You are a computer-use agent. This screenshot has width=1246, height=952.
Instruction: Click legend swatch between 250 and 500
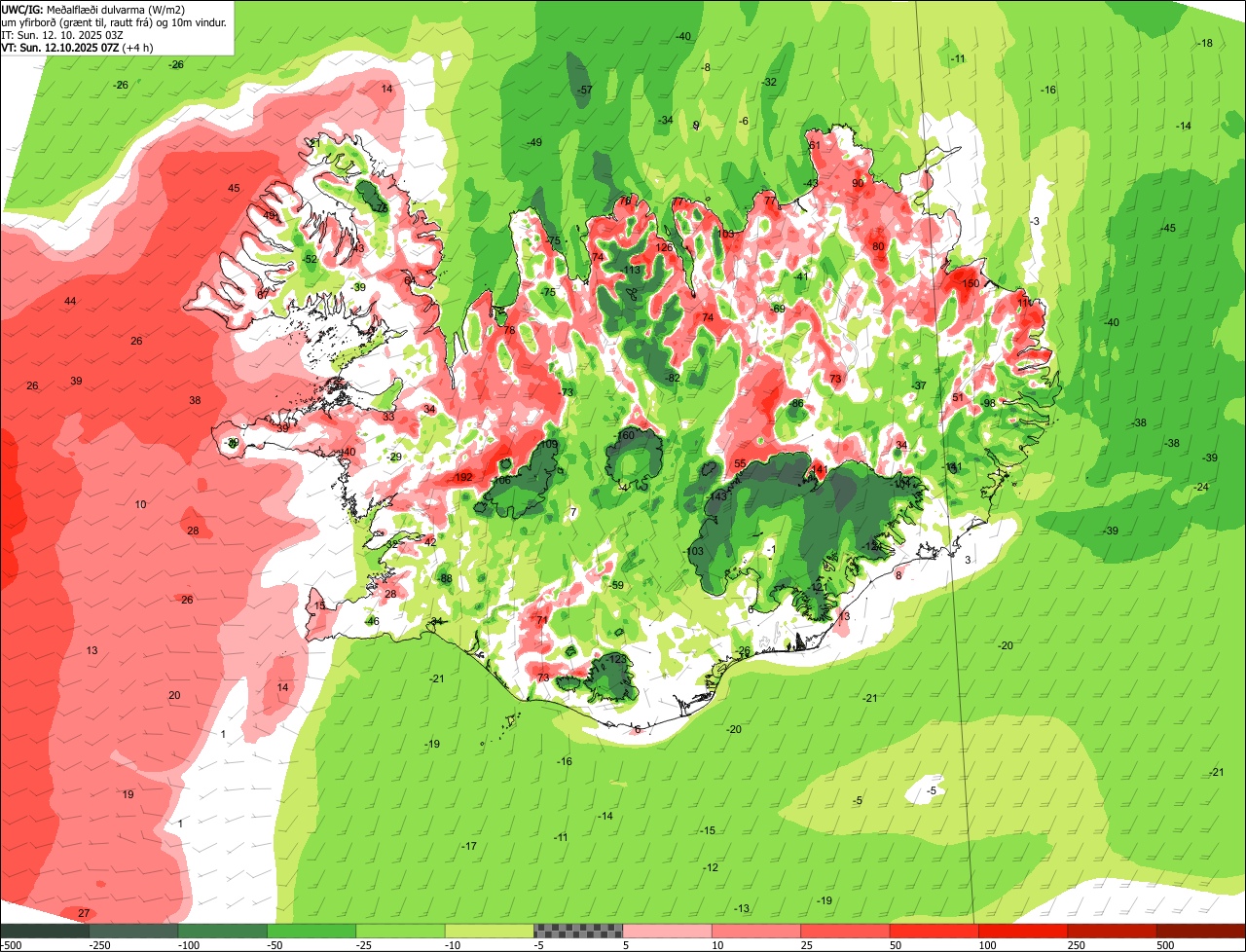pyautogui.click(x=1113, y=931)
